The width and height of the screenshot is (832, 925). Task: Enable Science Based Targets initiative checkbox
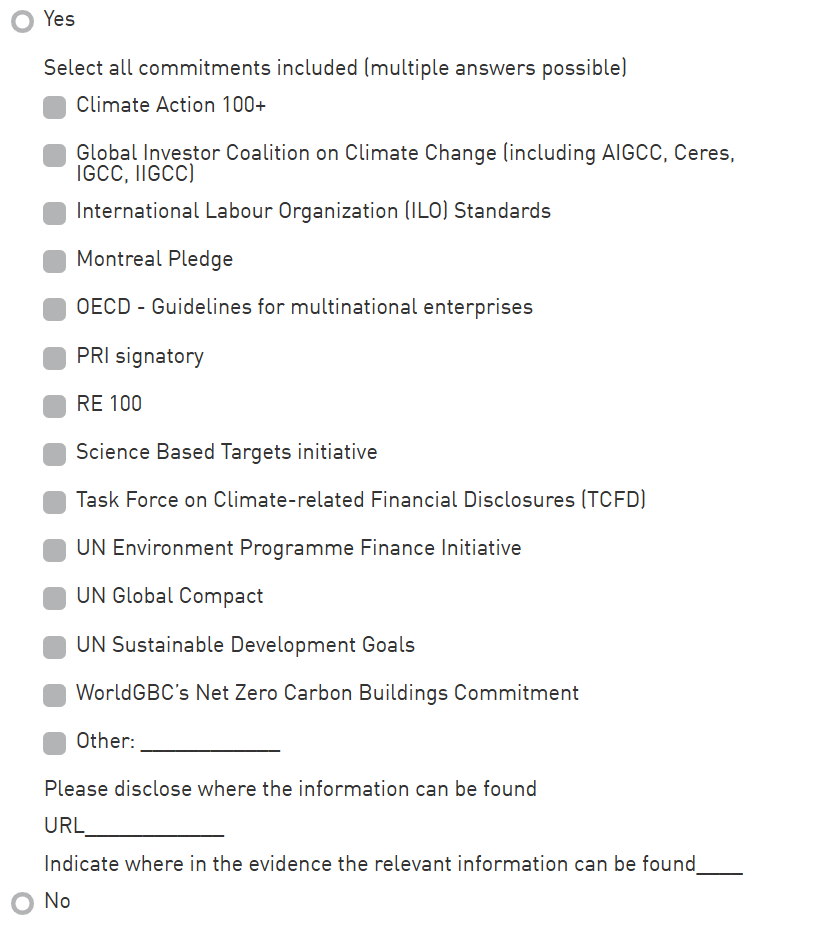pos(55,454)
